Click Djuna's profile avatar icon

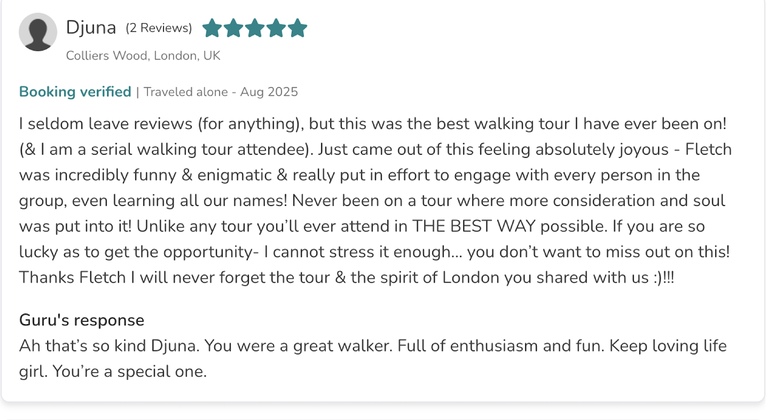point(38,33)
